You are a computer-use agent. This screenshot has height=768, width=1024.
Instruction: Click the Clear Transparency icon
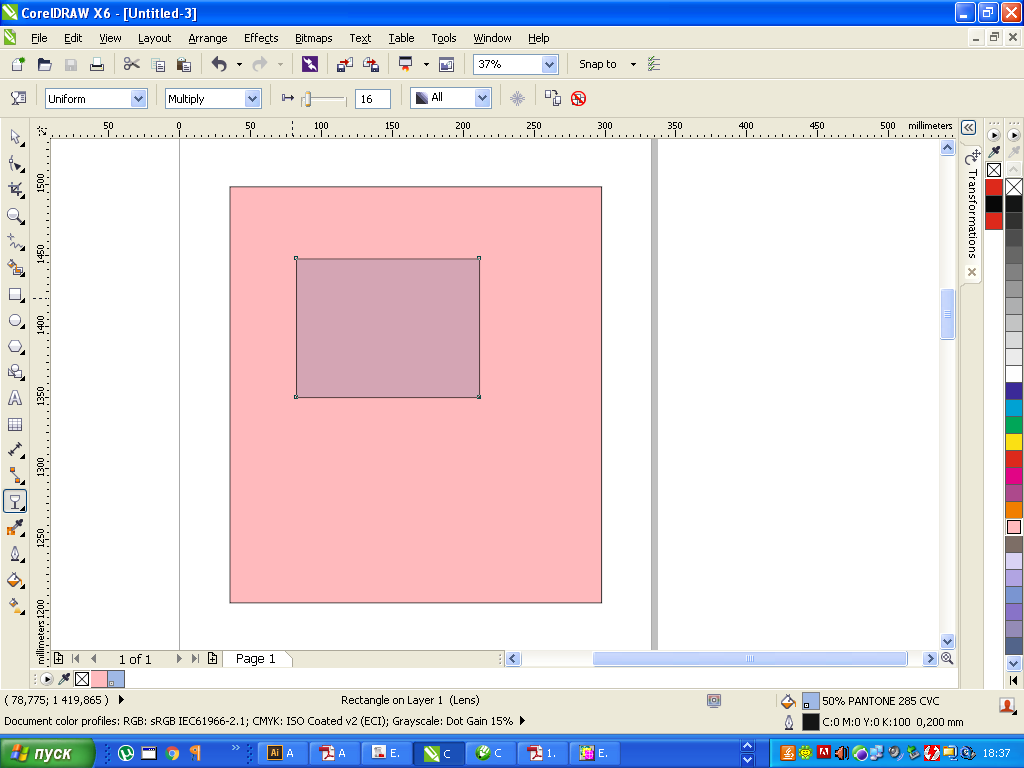pyautogui.click(x=578, y=99)
